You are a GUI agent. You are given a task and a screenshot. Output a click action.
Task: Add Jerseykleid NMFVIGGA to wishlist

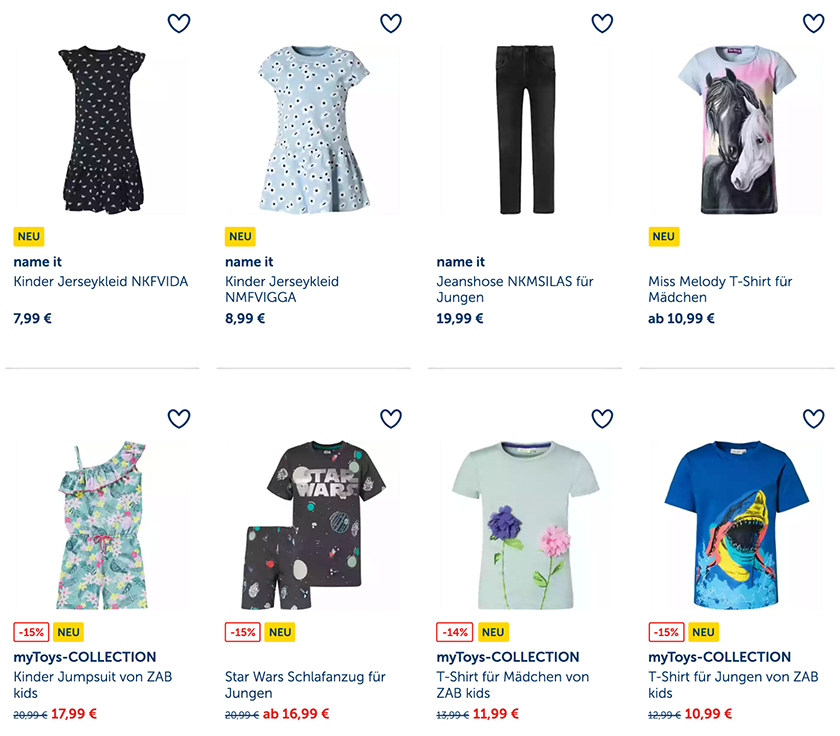coord(391,23)
